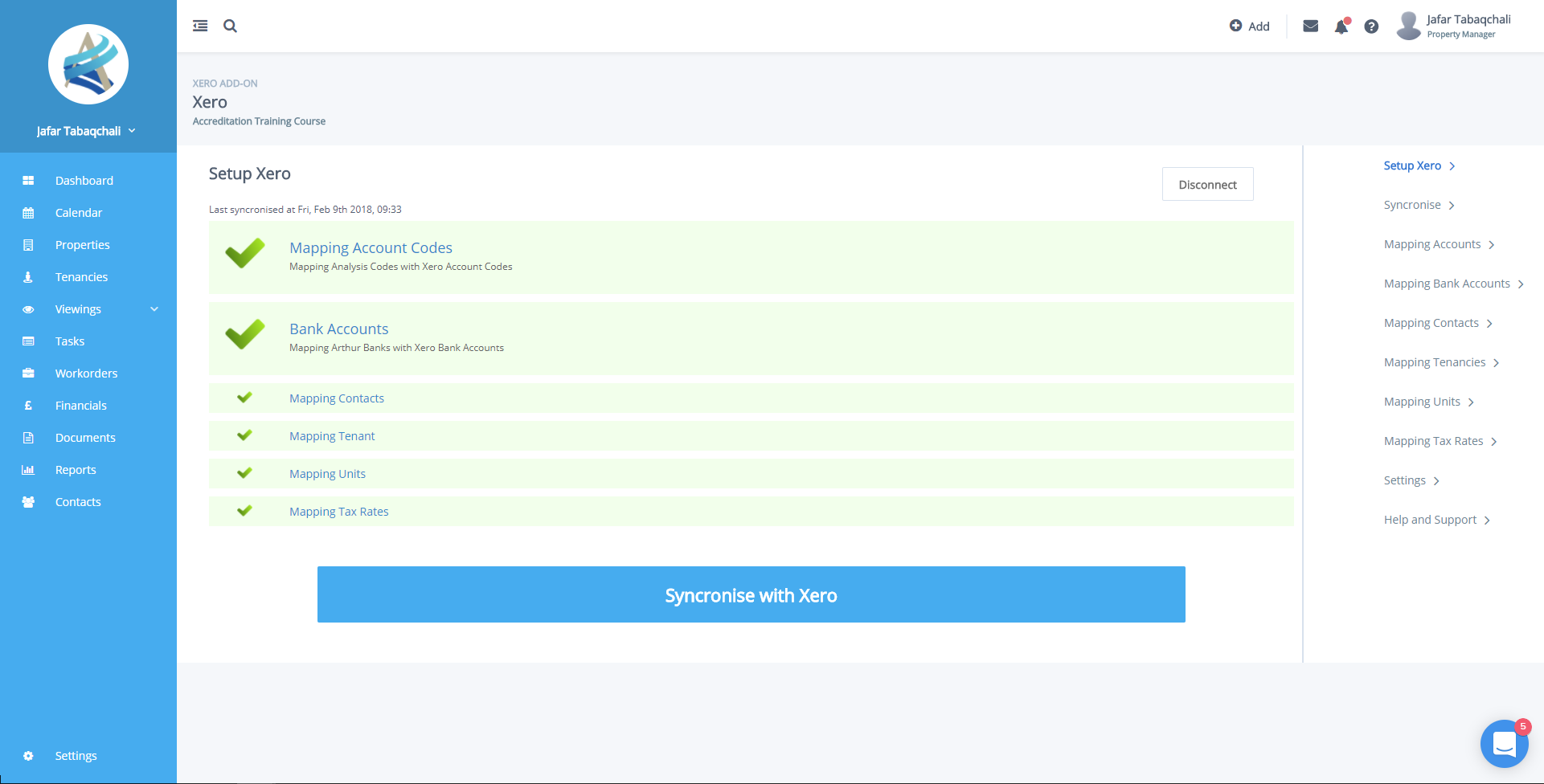Click checkmark beside Mapping Contacts

(244, 398)
